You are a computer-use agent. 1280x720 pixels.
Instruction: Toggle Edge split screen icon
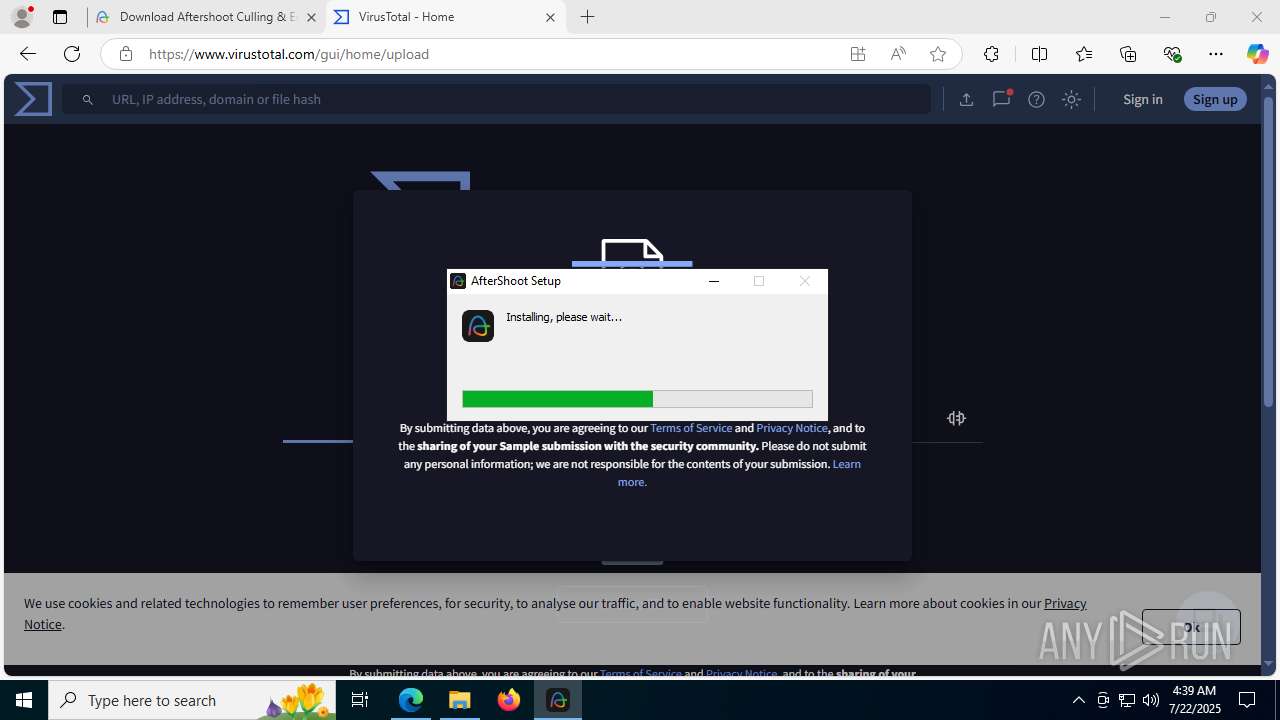click(x=1039, y=54)
